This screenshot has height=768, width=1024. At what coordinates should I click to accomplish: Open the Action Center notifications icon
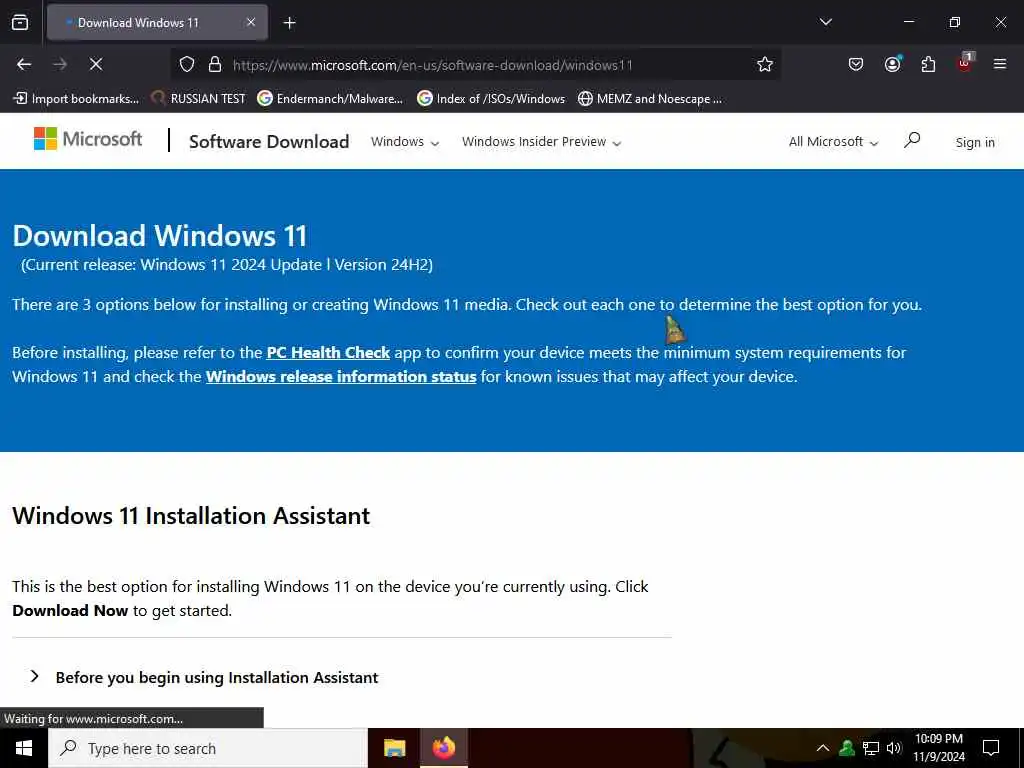991,748
